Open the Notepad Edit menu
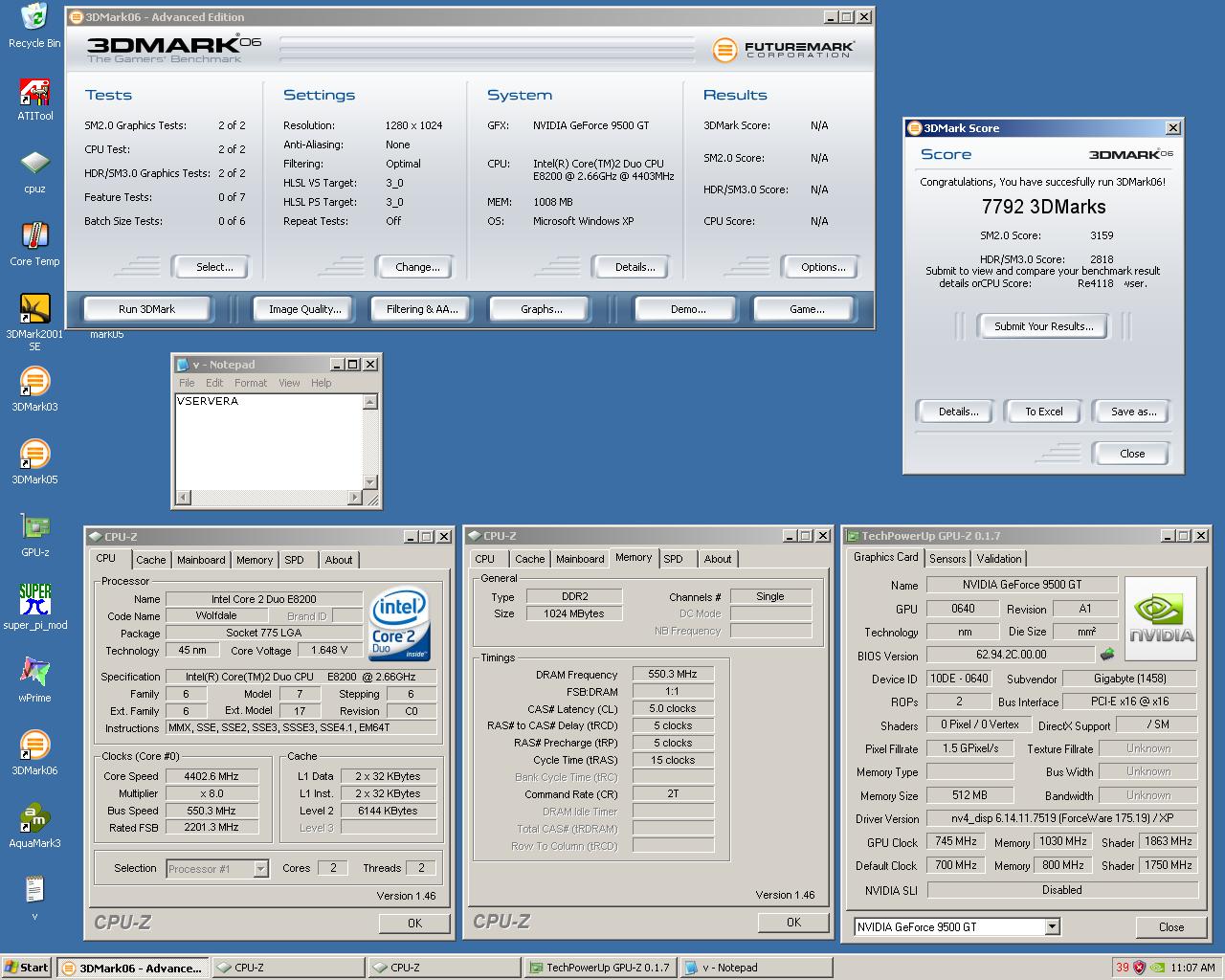Image resolution: width=1225 pixels, height=980 pixels. click(214, 383)
